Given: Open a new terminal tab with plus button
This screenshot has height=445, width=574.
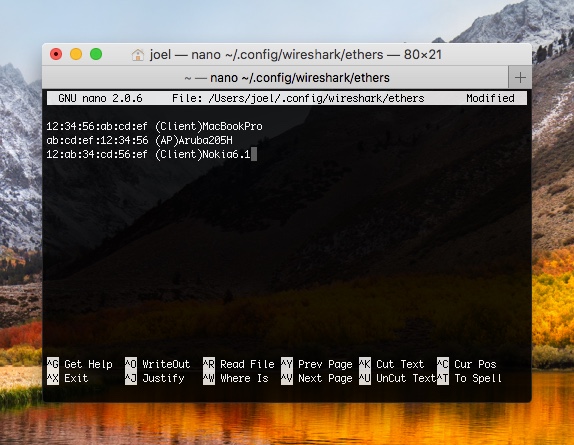Looking at the screenshot, I should (x=520, y=78).
